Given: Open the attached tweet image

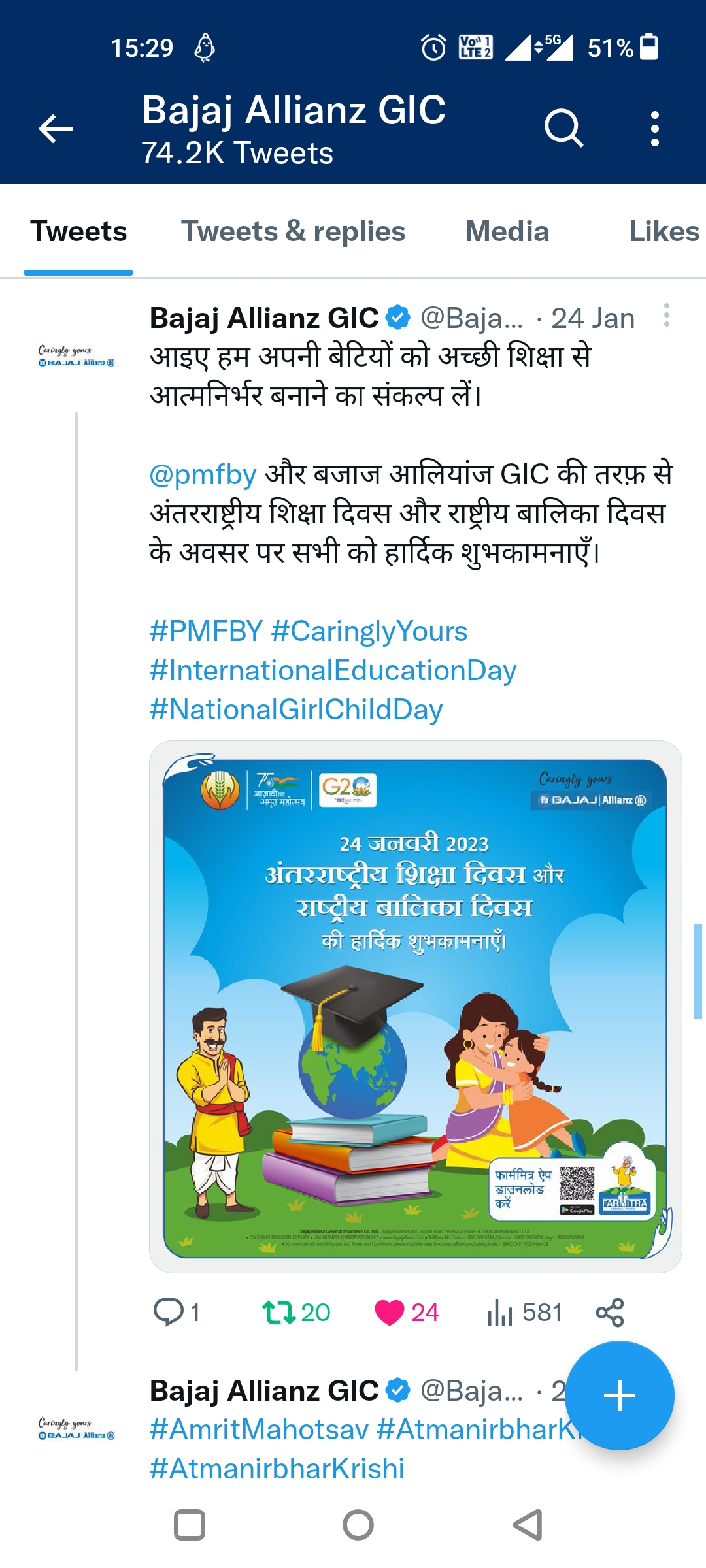Looking at the screenshot, I should click(x=415, y=1006).
